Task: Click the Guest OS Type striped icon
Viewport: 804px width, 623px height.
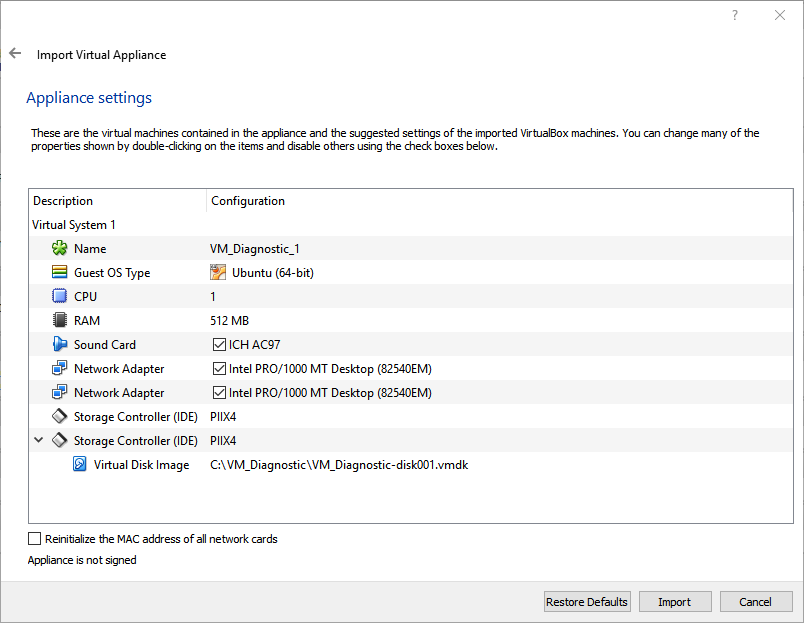Action: click(x=59, y=272)
